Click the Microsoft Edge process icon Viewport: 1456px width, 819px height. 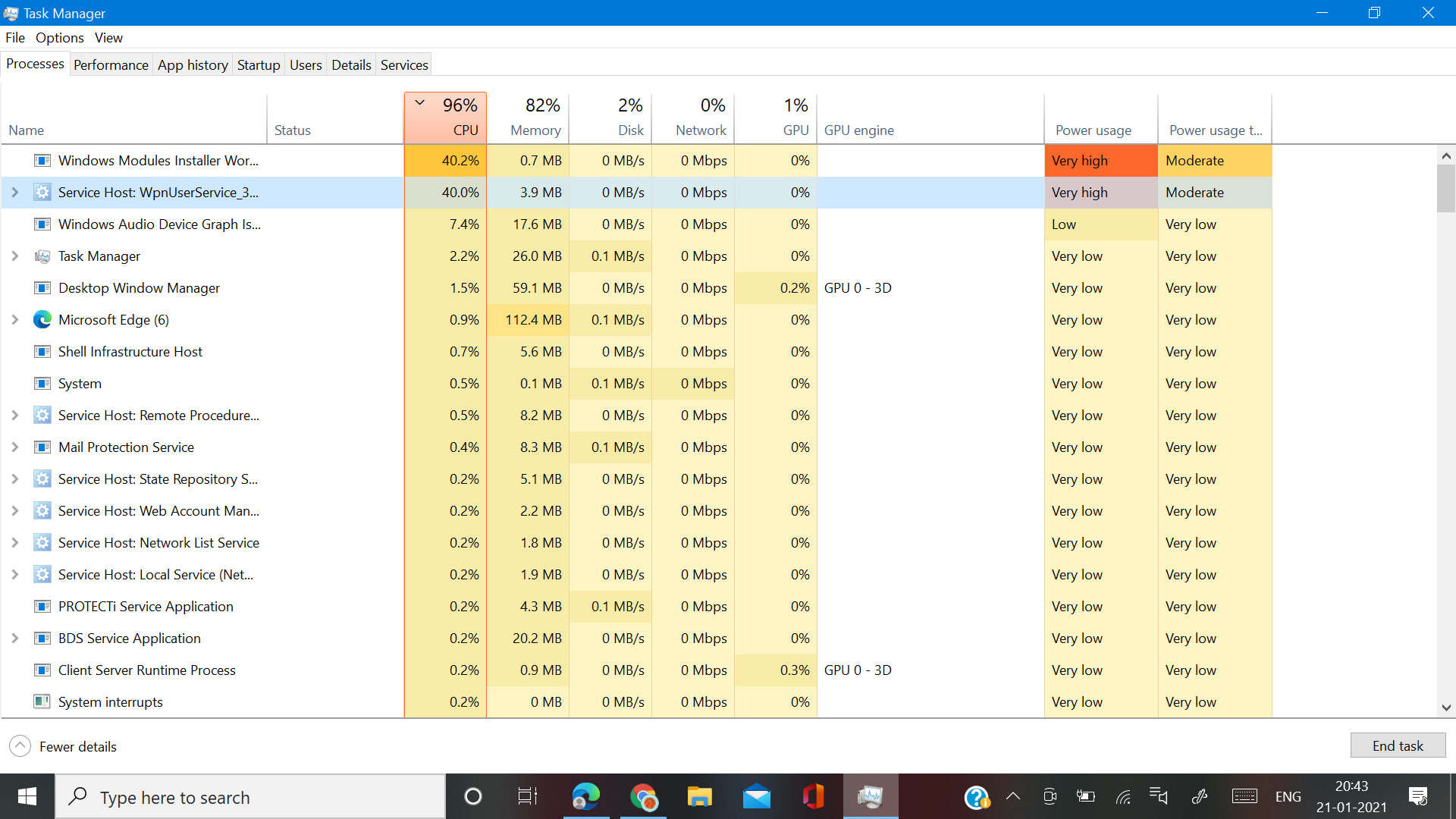(42, 320)
